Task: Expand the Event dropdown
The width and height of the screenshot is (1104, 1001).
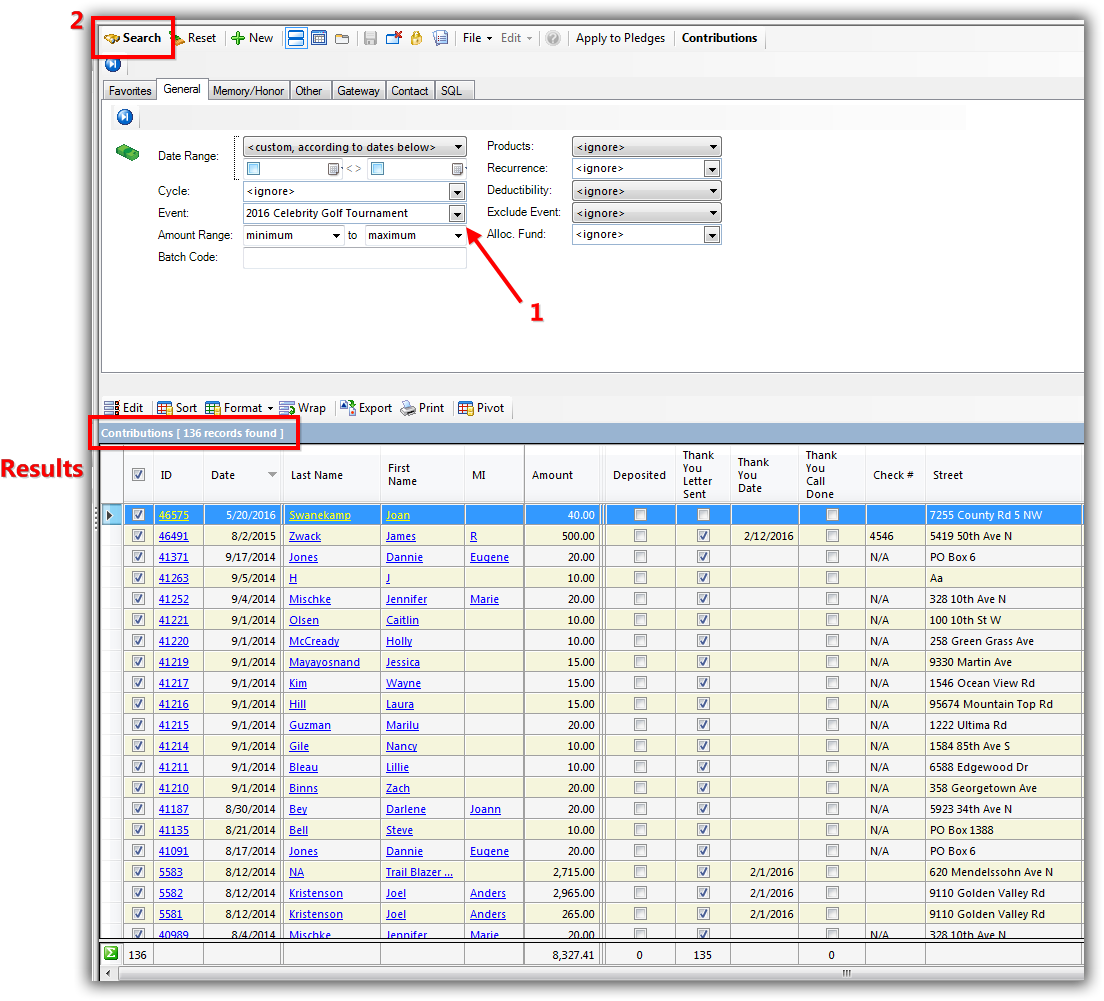Action: [x=457, y=213]
